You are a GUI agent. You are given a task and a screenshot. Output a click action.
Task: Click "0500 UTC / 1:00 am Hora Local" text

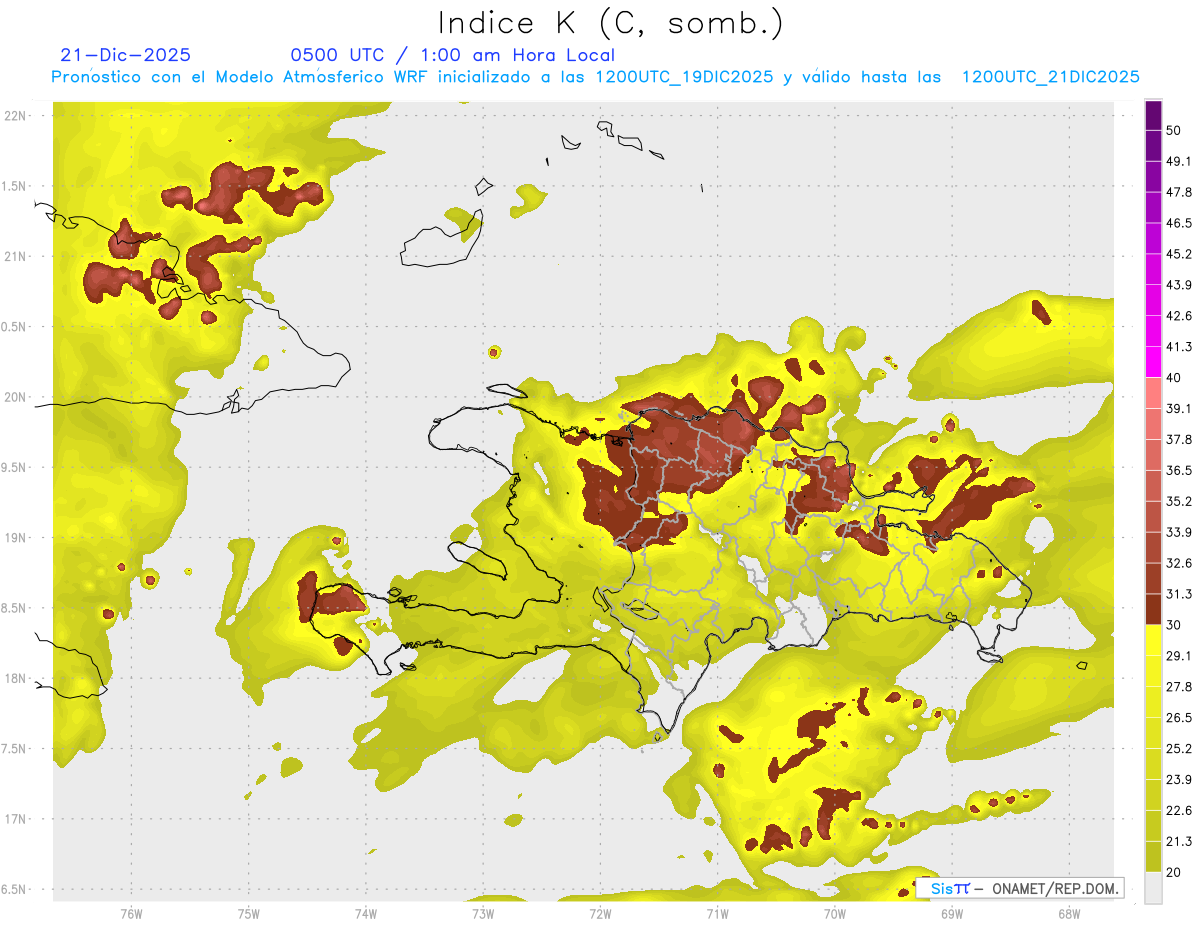click(452, 55)
